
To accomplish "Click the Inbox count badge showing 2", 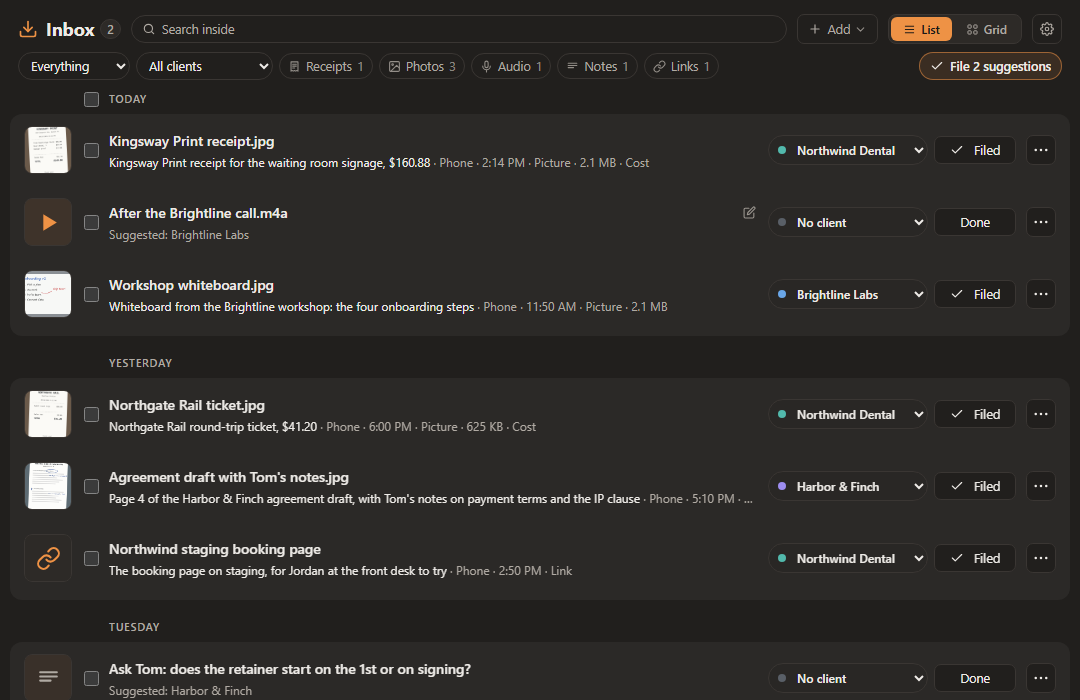I will pyautogui.click(x=110, y=30).
